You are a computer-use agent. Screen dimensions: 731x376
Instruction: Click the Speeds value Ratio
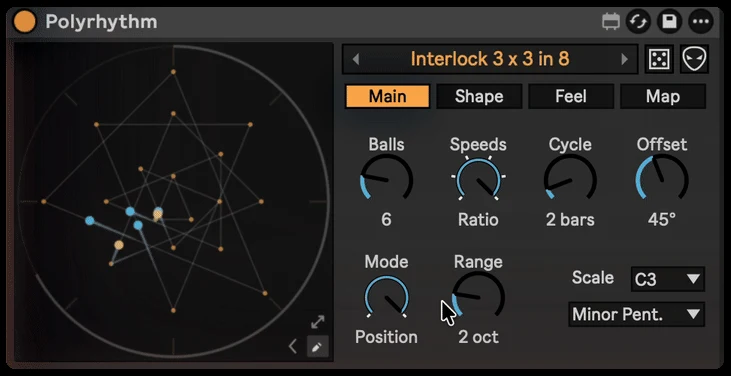click(x=478, y=219)
